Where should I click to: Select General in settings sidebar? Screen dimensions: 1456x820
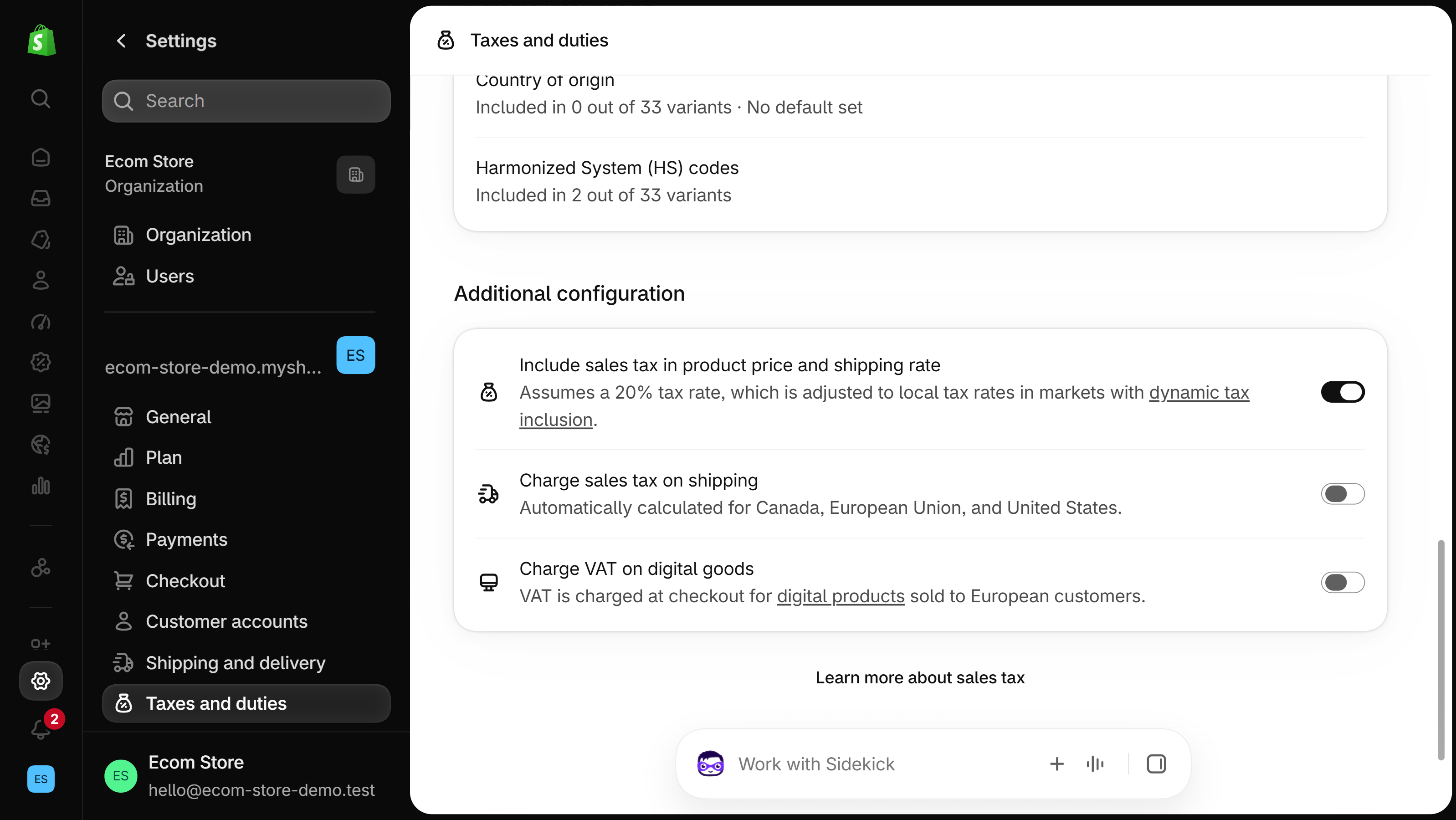246,417
